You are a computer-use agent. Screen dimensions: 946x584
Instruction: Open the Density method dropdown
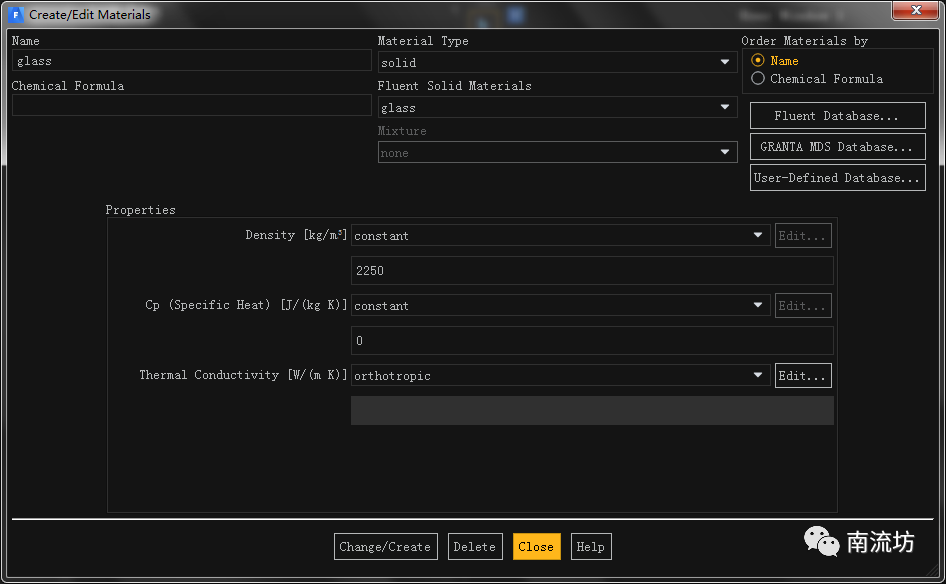coord(560,236)
